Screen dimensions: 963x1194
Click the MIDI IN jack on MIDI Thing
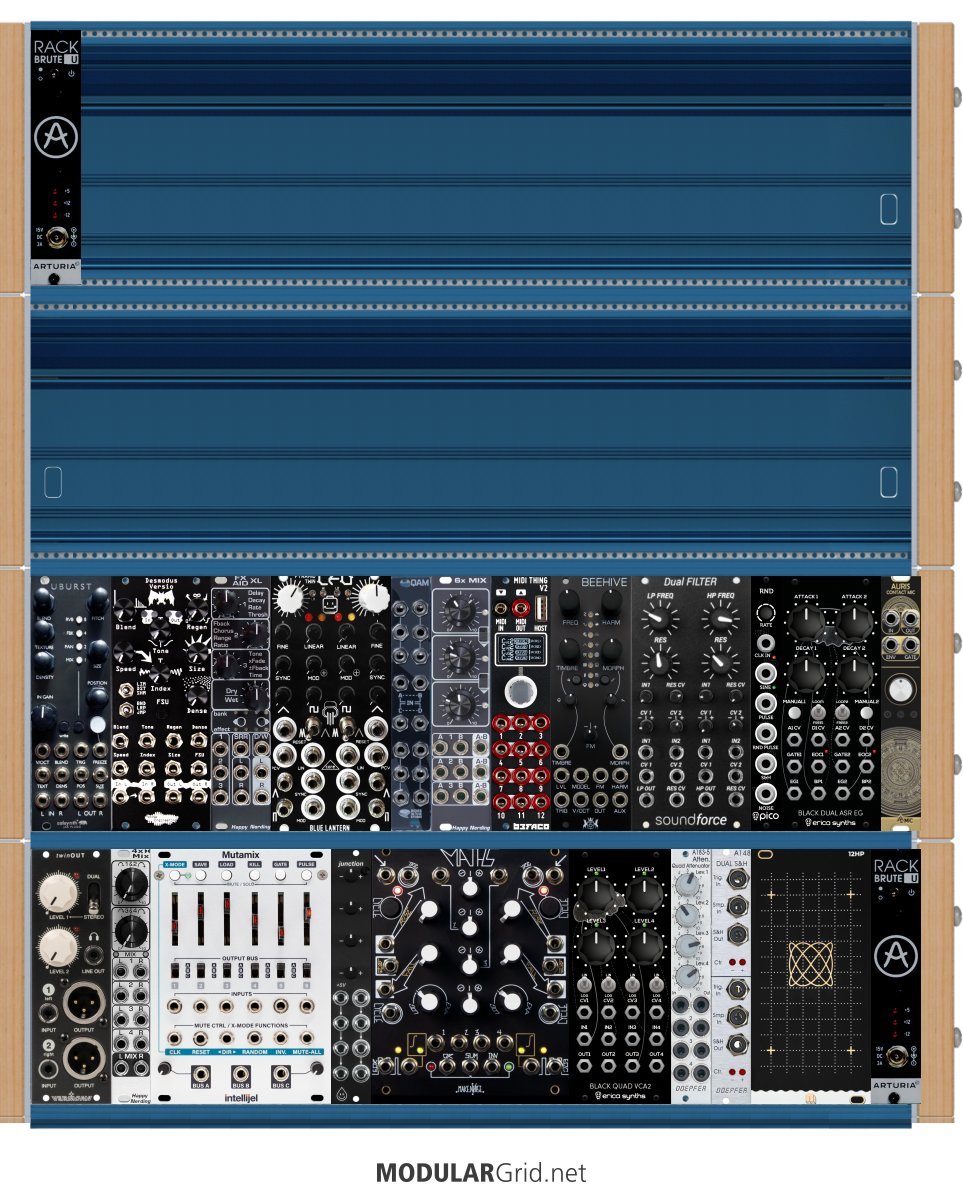pyautogui.click(x=501, y=608)
